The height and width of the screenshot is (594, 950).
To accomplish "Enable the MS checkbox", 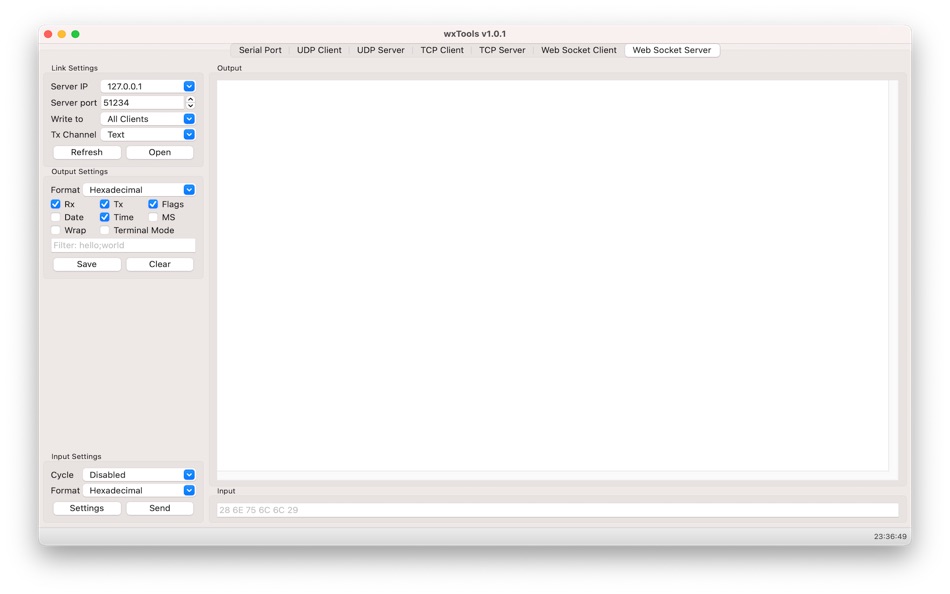I will click(x=152, y=217).
